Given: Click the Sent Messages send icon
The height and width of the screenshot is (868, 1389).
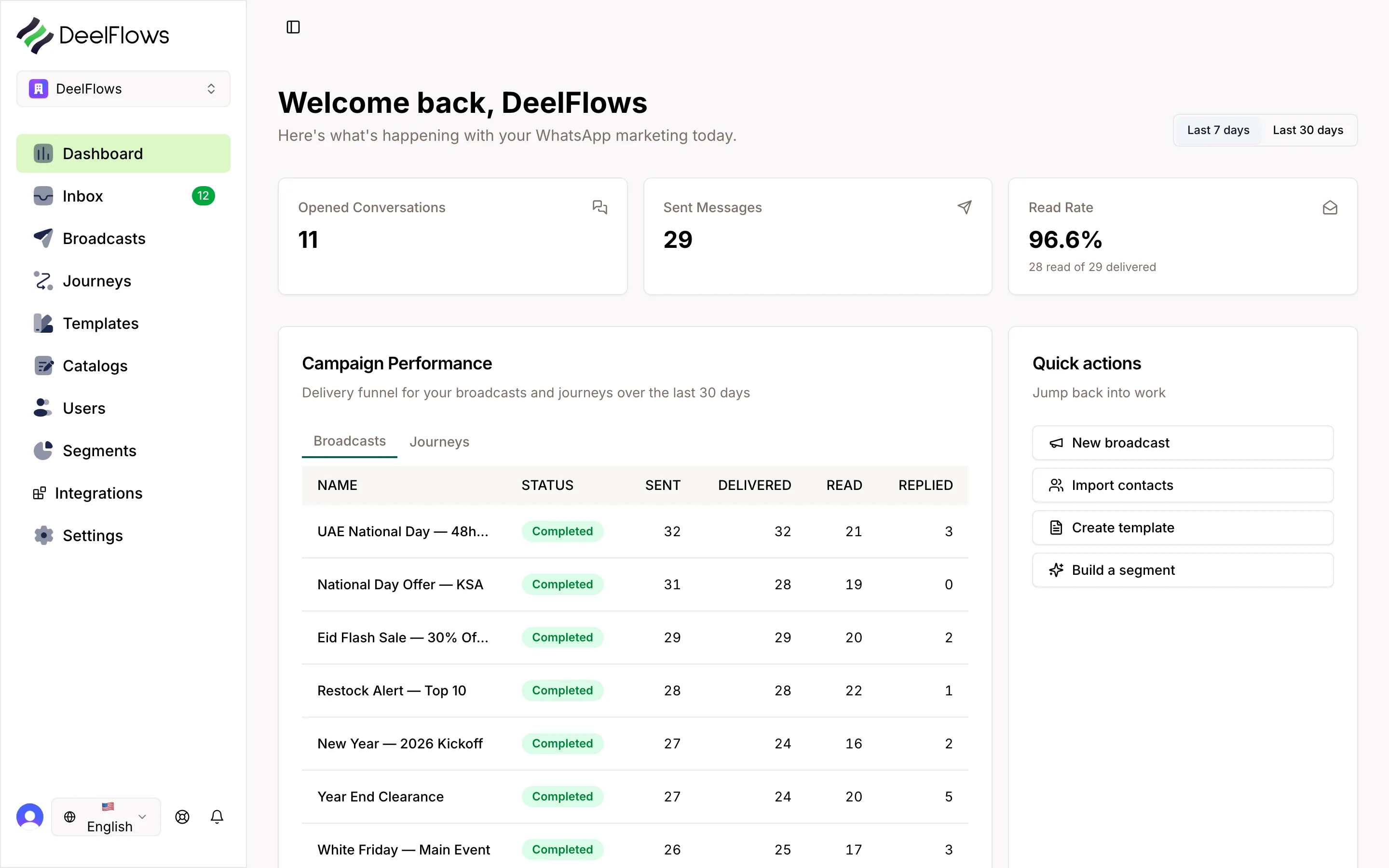Looking at the screenshot, I should point(965,207).
